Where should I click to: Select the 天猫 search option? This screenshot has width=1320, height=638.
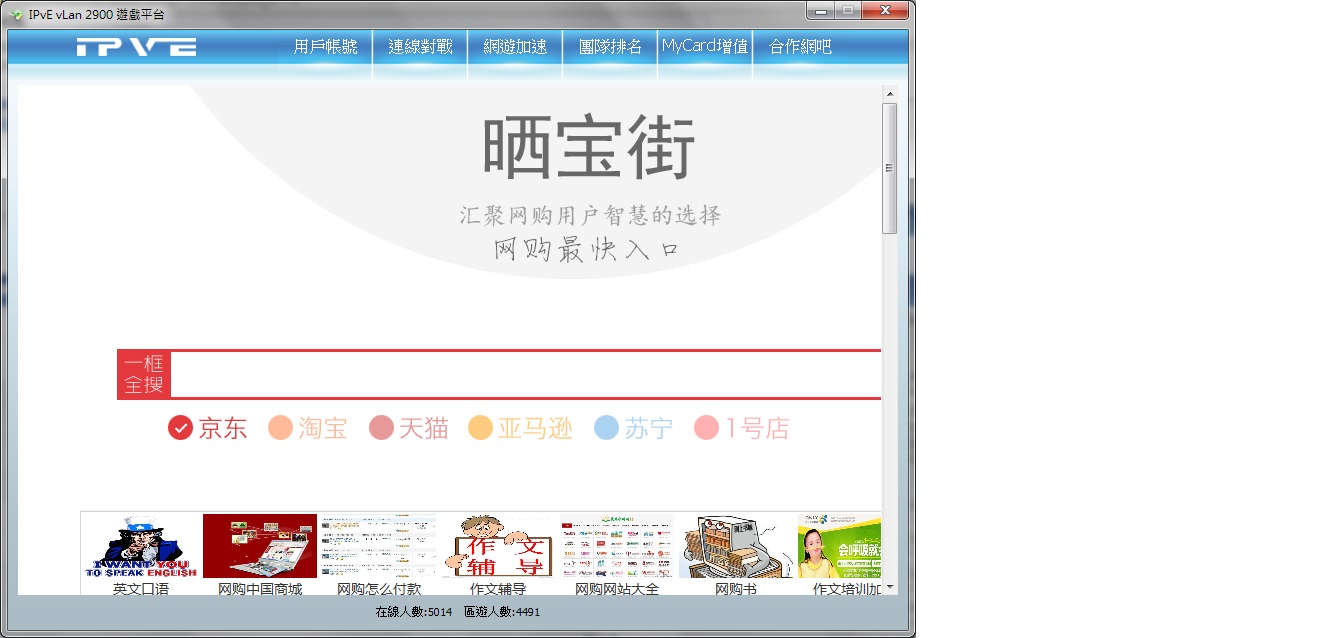[x=408, y=428]
